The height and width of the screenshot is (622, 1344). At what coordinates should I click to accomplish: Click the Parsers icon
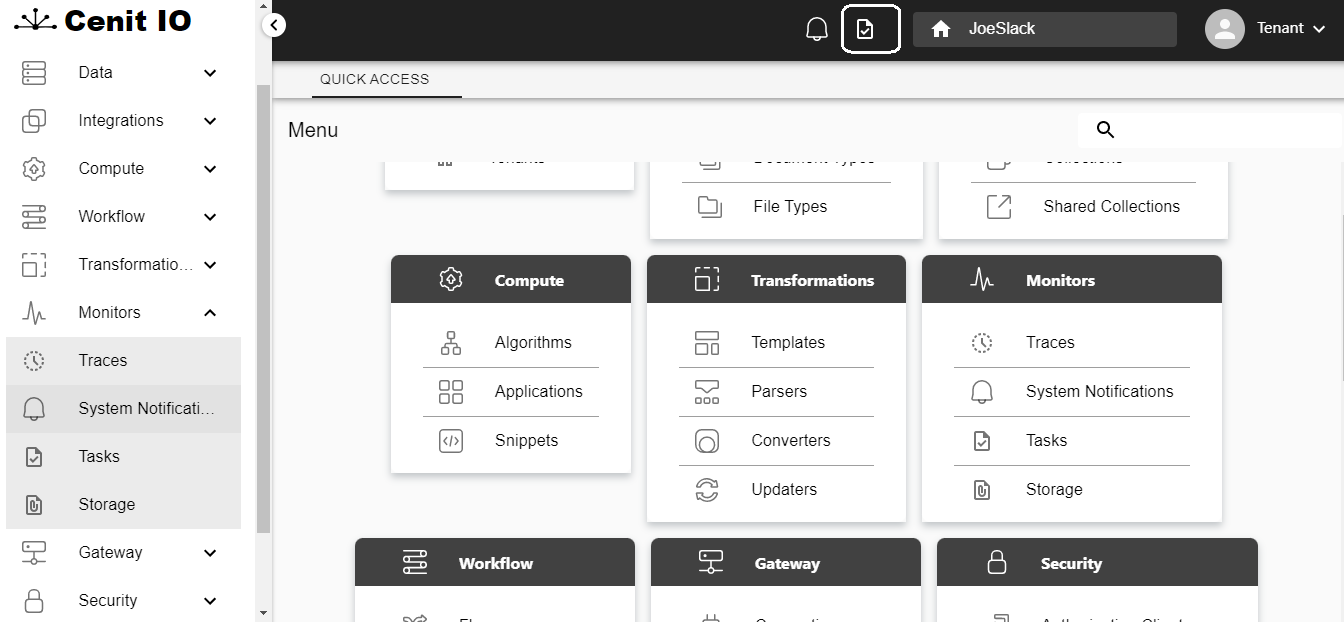click(707, 391)
